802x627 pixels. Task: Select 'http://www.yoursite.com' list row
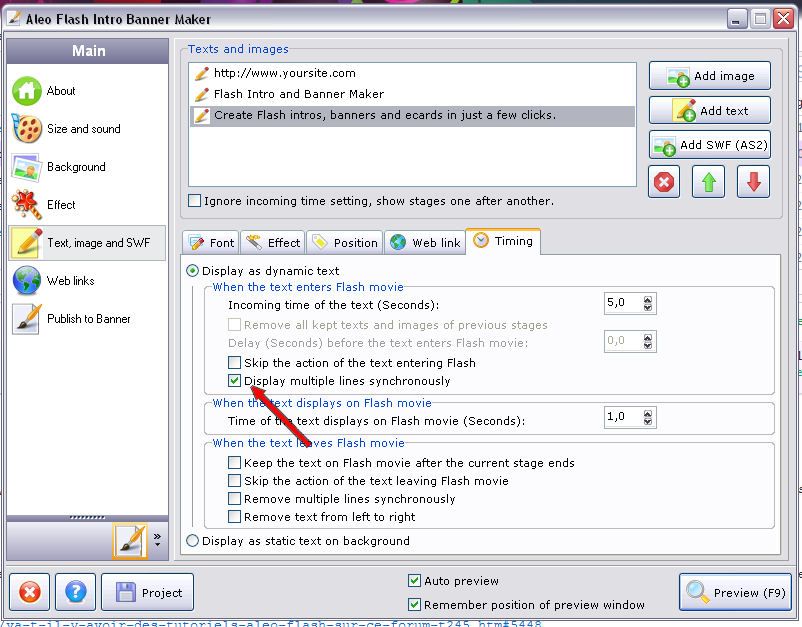click(x=413, y=73)
